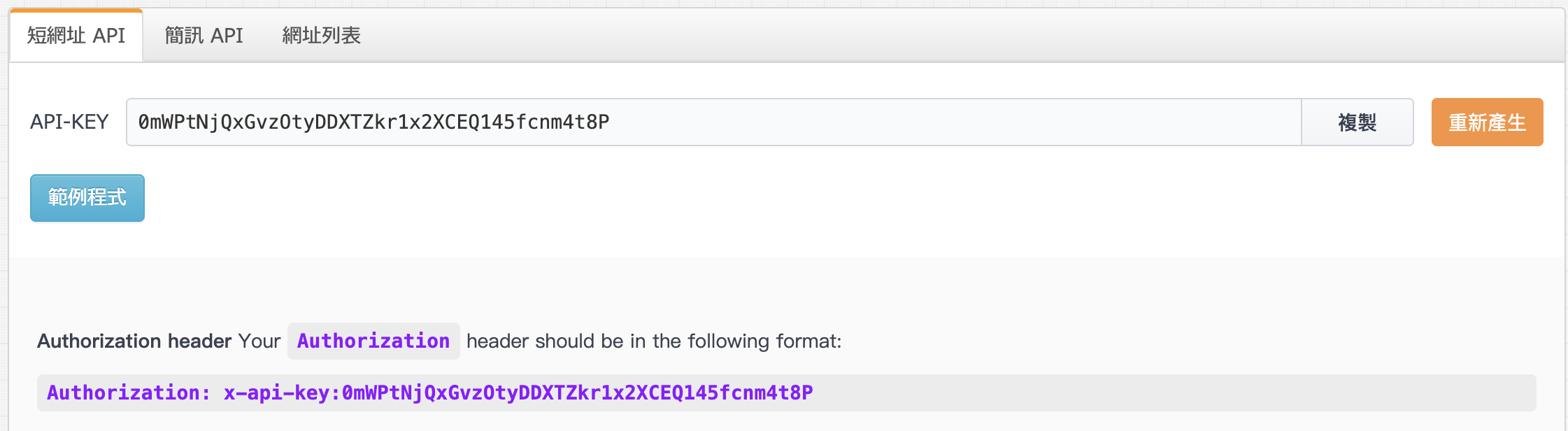This screenshot has height=431, width=1568.
Task: Click 'x-api-key' in the header example
Action: (276, 393)
